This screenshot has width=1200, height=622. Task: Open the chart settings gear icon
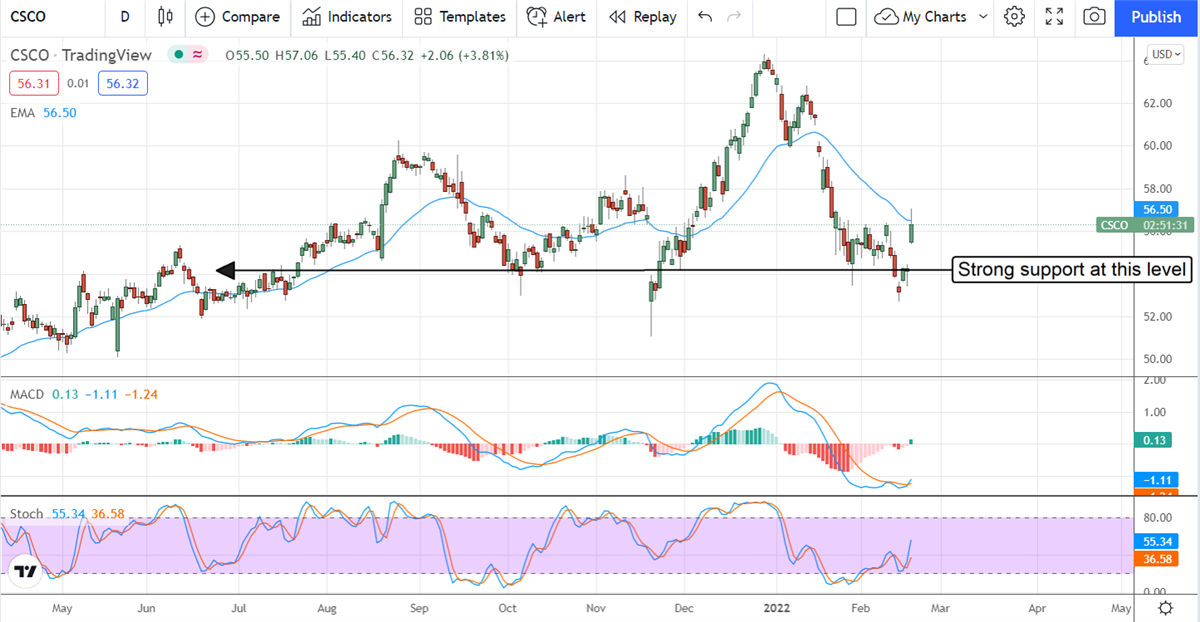(x=1015, y=17)
